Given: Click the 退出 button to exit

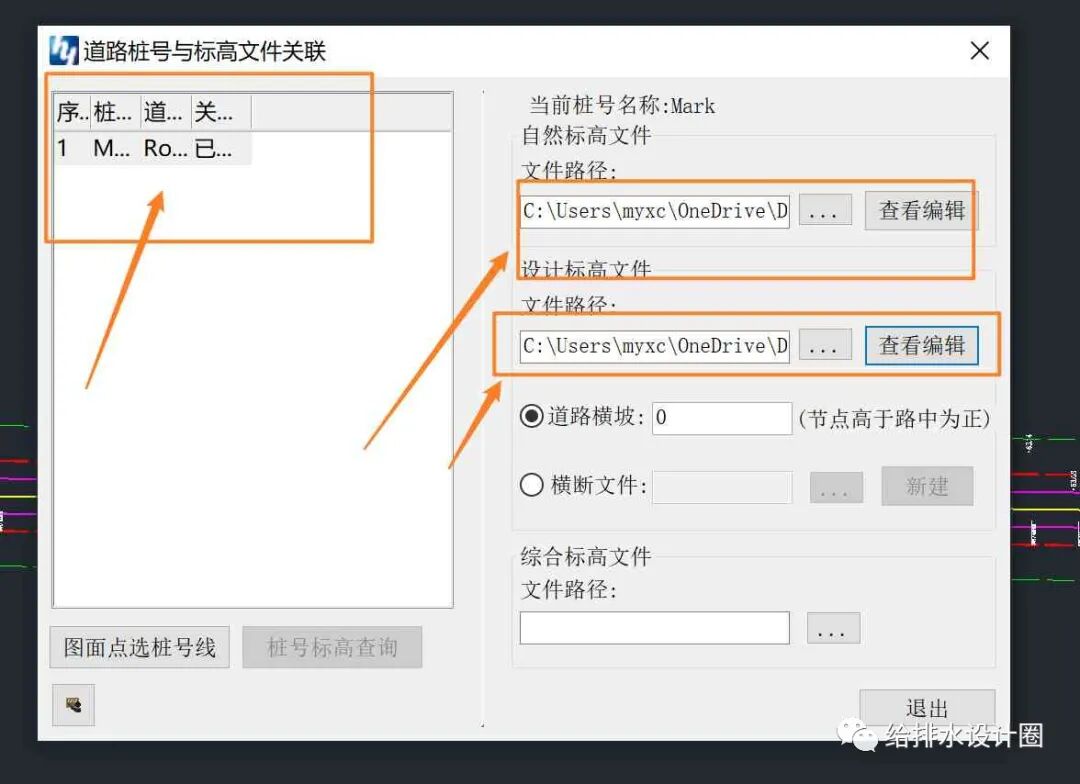Looking at the screenshot, I should coord(927,707).
